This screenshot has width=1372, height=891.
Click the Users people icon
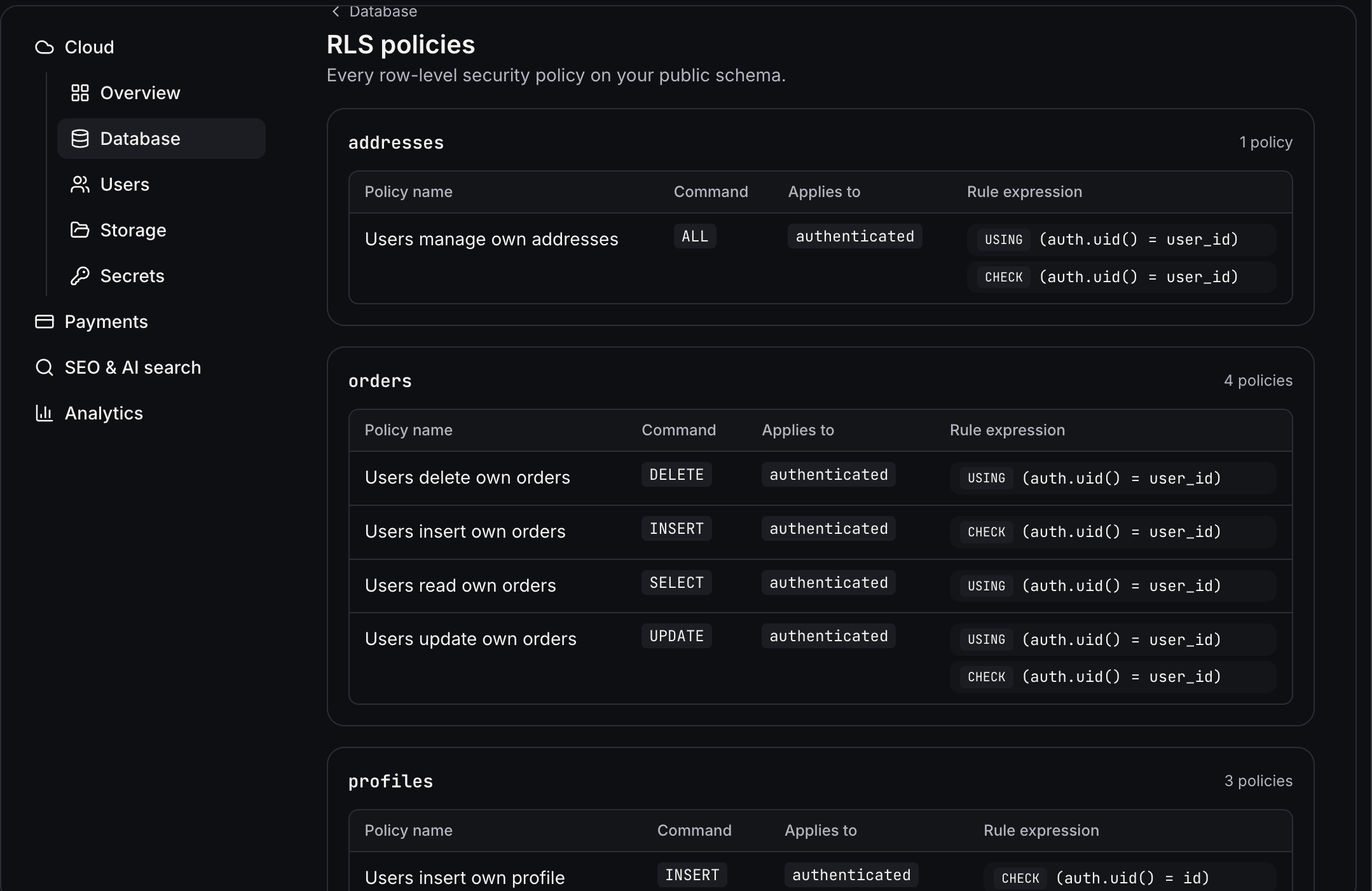(80, 184)
